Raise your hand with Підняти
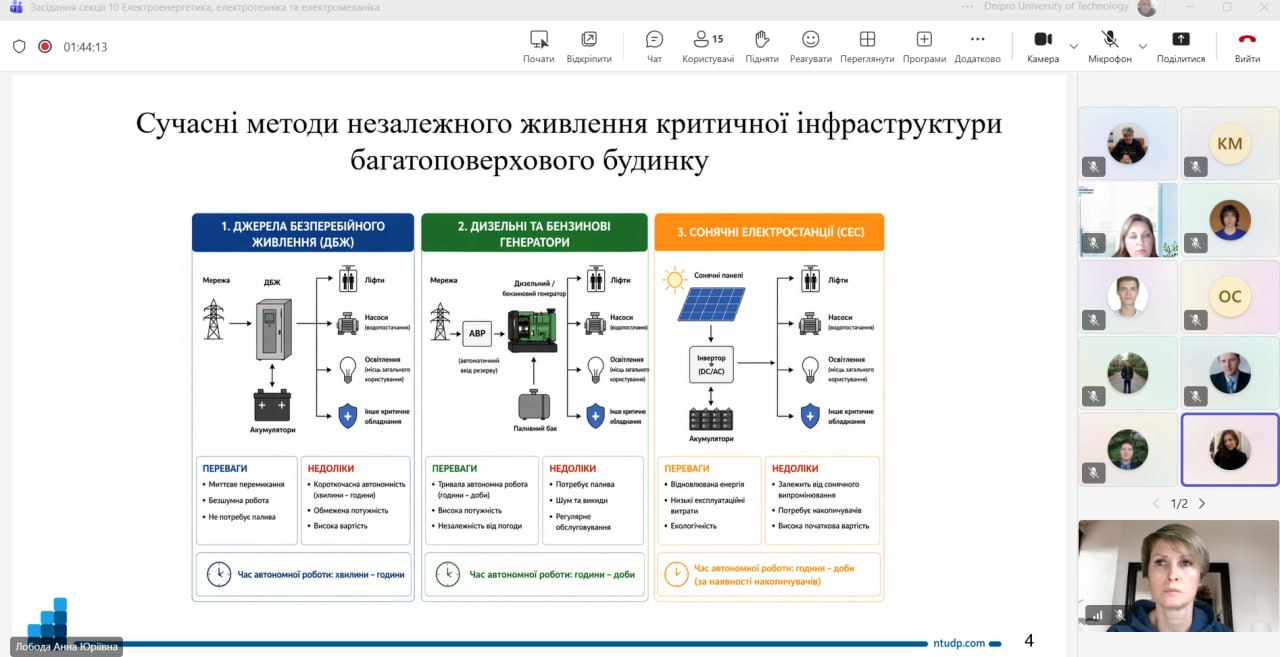1280x657 pixels. pyautogui.click(x=761, y=45)
